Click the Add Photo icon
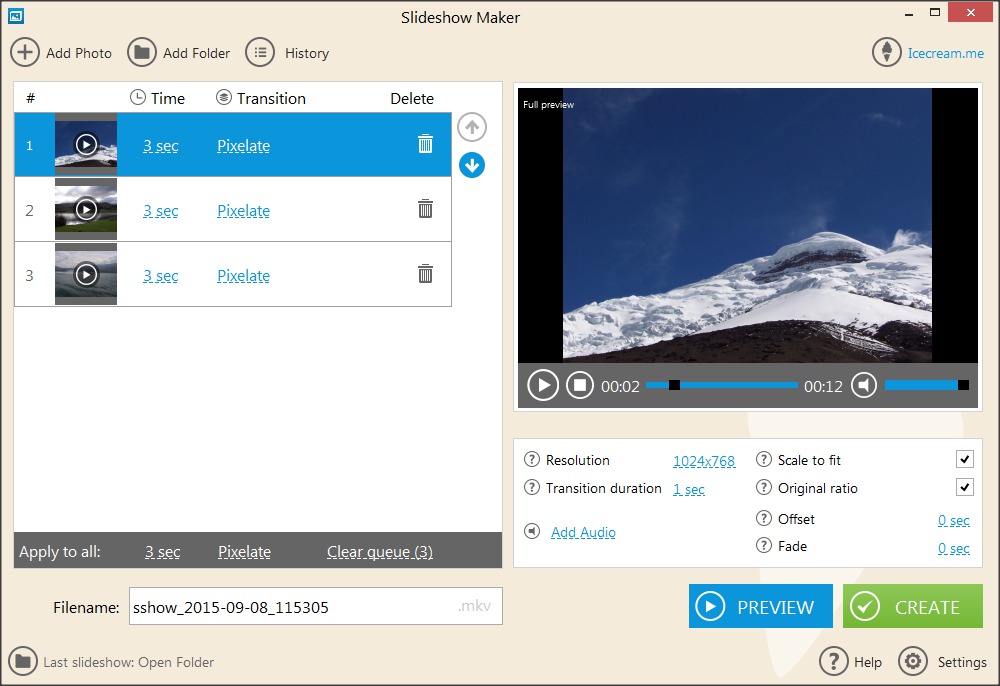The height and width of the screenshot is (686, 1000). click(x=25, y=52)
